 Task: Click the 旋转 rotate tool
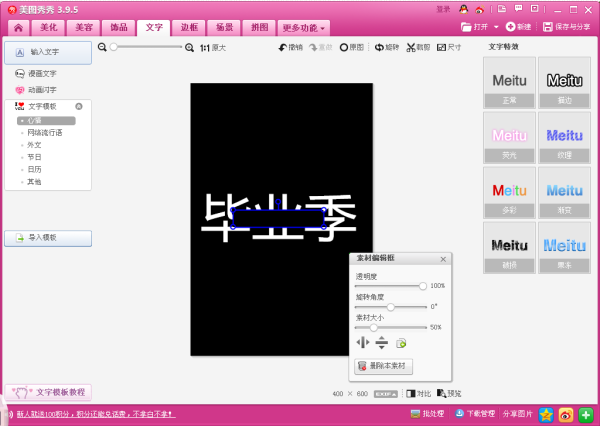click(x=386, y=47)
